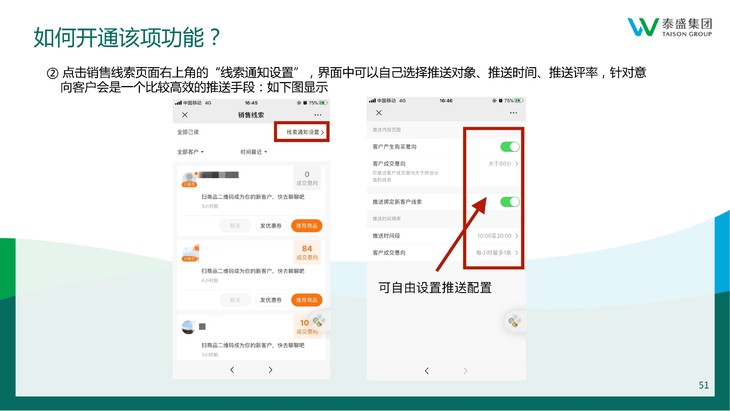Tap the 销售线索 page title
This screenshot has width=730, height=411.
tap(251, 115)
